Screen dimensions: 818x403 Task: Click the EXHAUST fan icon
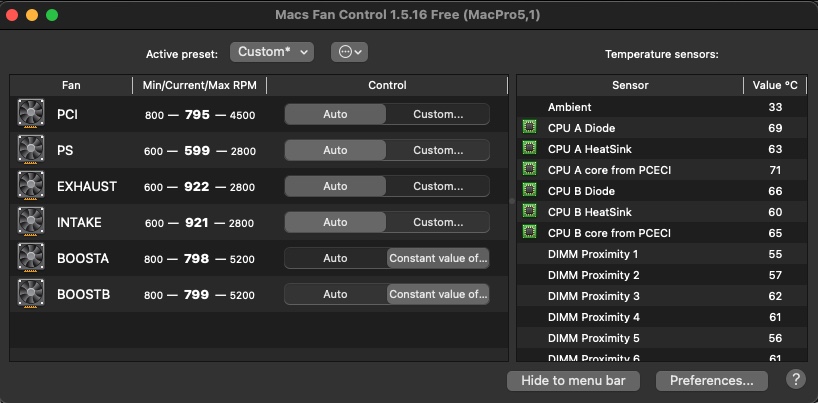click(x=31, y=186)
